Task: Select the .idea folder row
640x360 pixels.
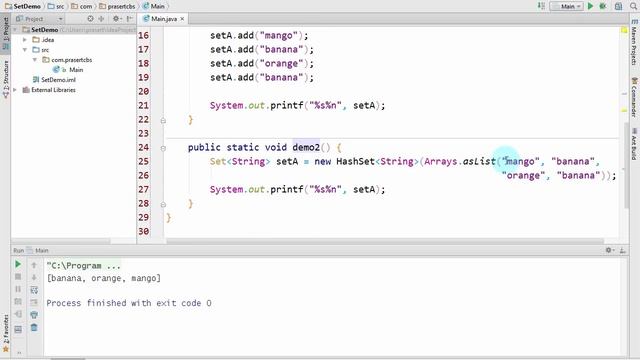Action: [x=73, y=40]
